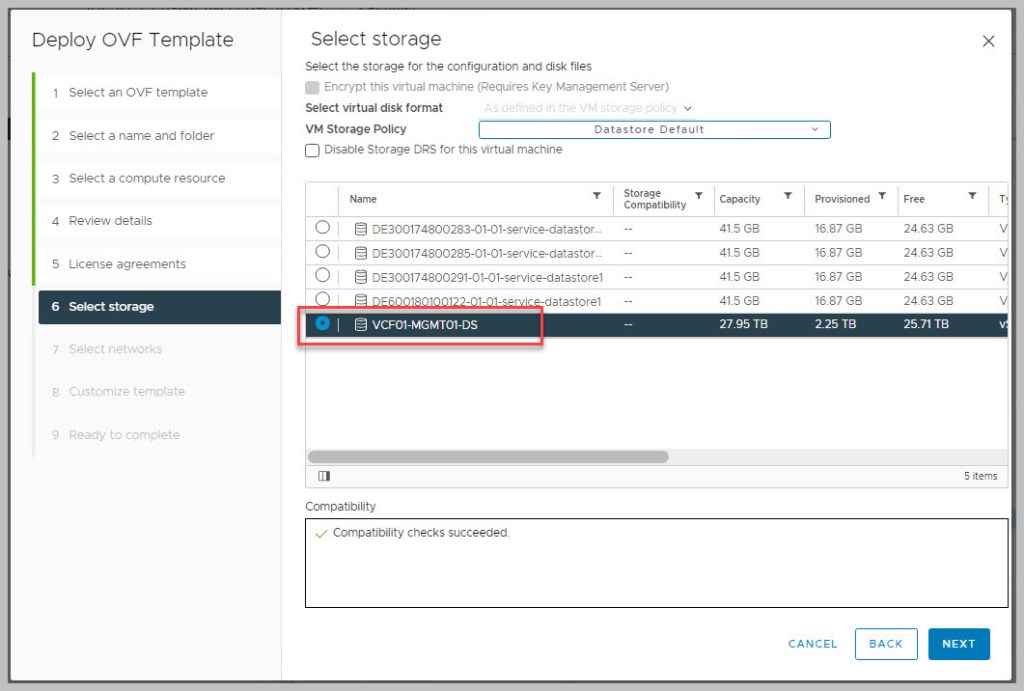Select the DE300174800283 datastore radio button
The image size is (1024, 691).
coord(322,228)
